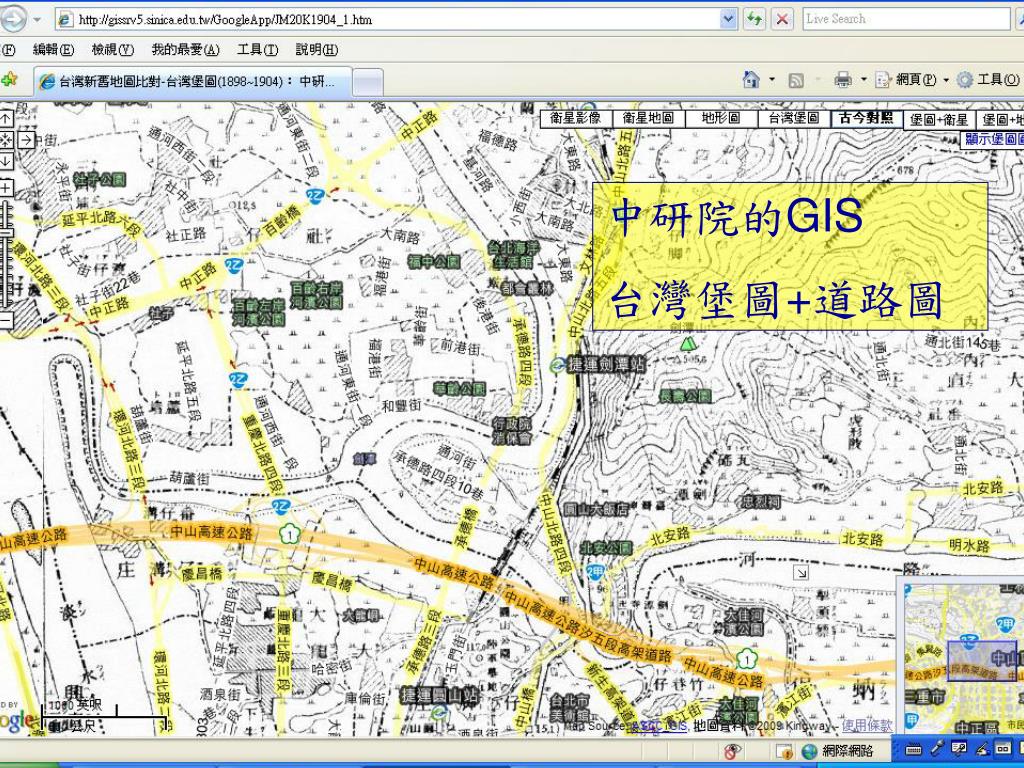1024x768 pixels.
Task: Click the speech tools balloon icon in language bar
Action: tap(959, 748)
